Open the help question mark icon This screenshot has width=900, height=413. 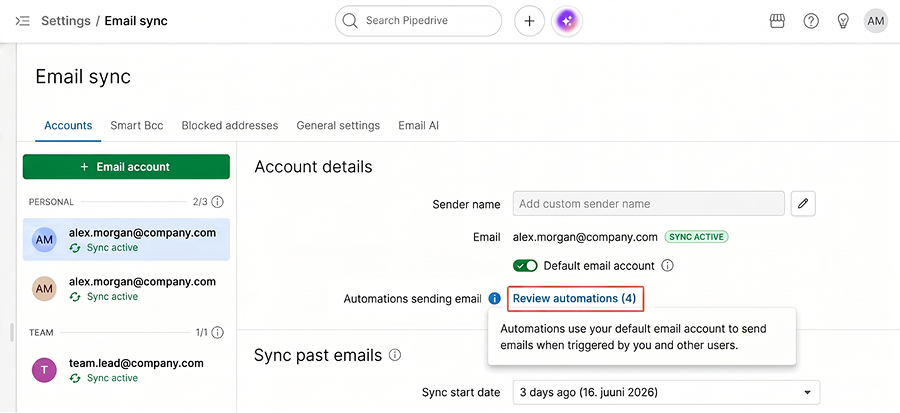(x=810, y=21)
